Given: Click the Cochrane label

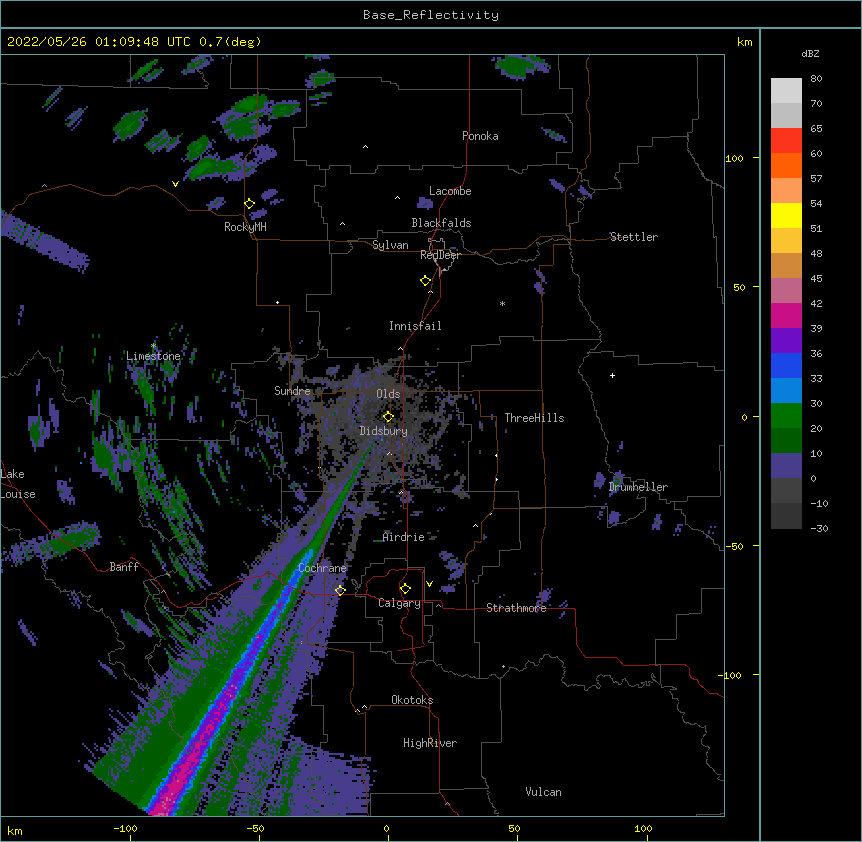Looking at the screenshot, I should [322, 568].
